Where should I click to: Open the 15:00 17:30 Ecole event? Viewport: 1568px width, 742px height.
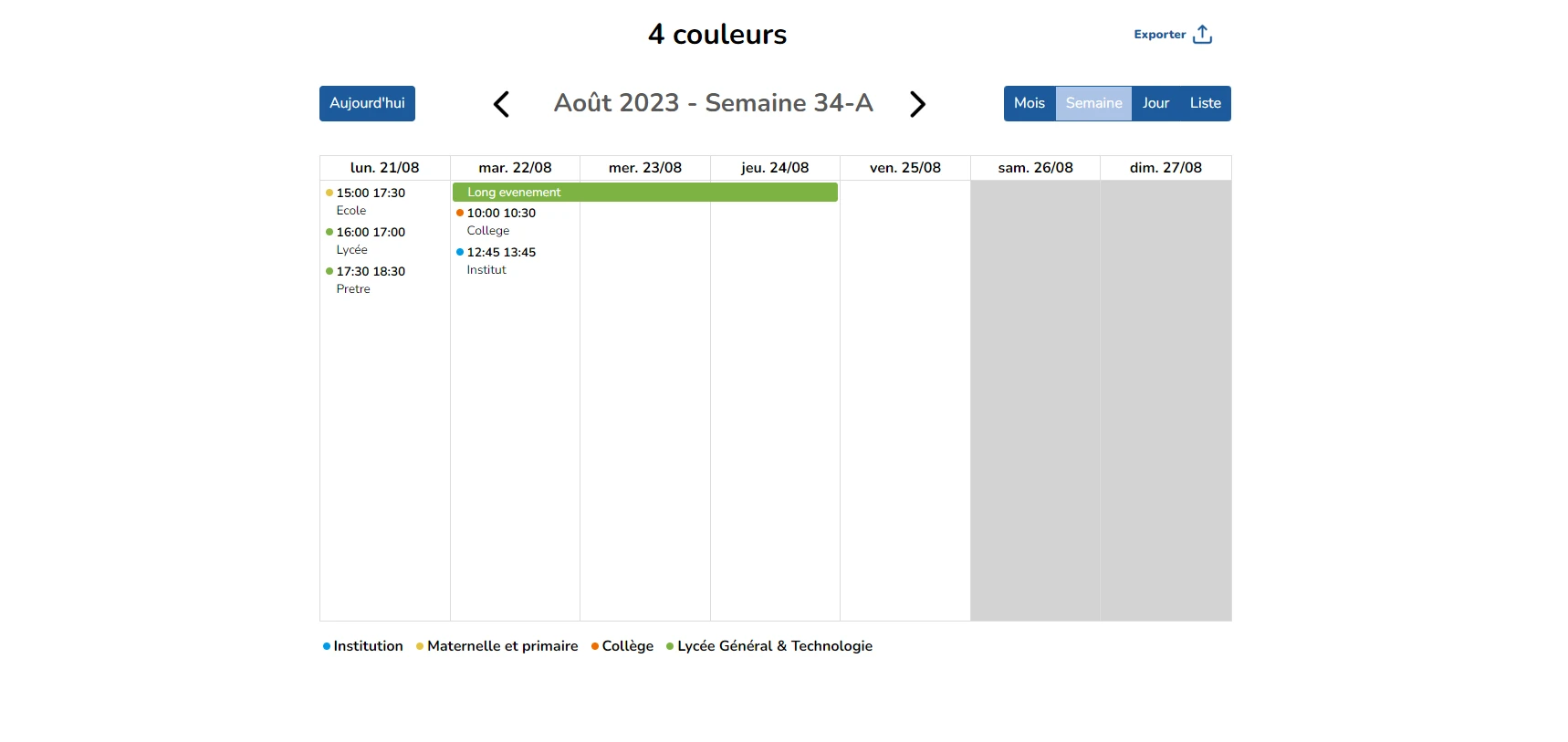tap(385, 202)
